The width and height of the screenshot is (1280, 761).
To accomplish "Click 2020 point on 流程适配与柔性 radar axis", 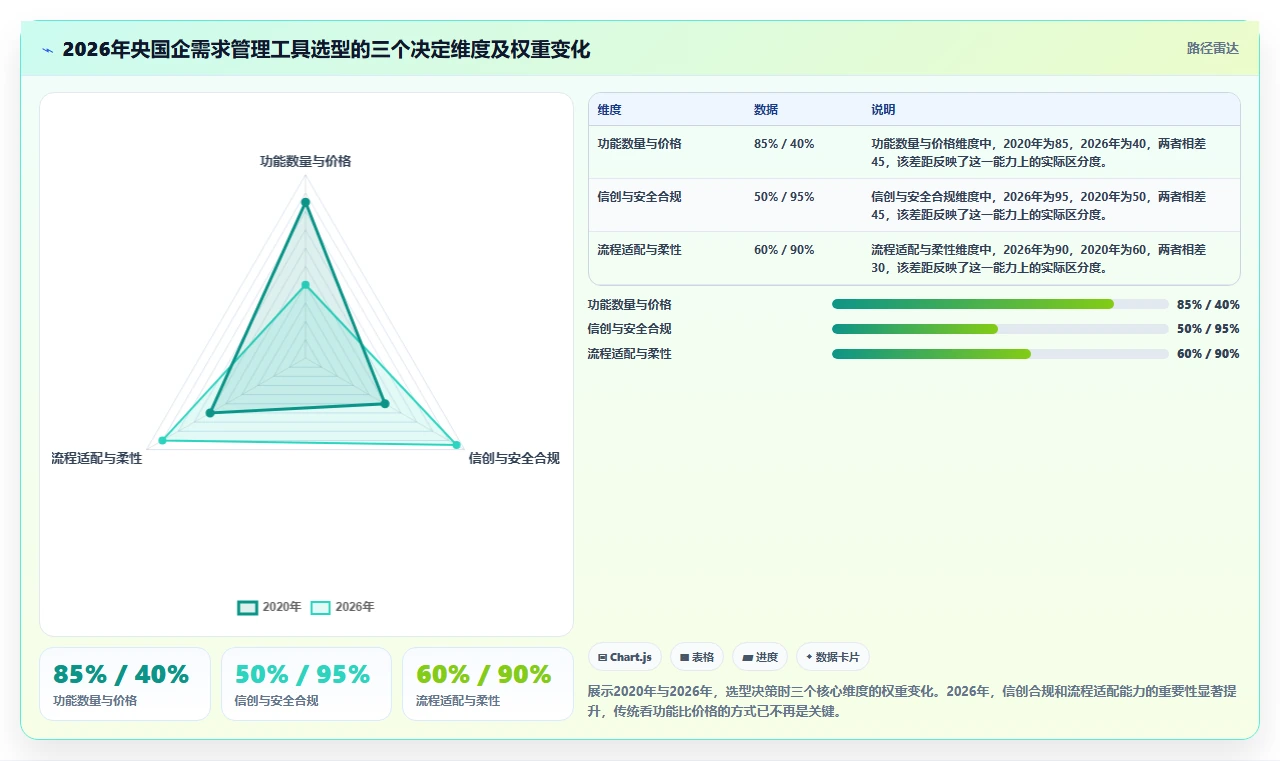I will [210, 413].
